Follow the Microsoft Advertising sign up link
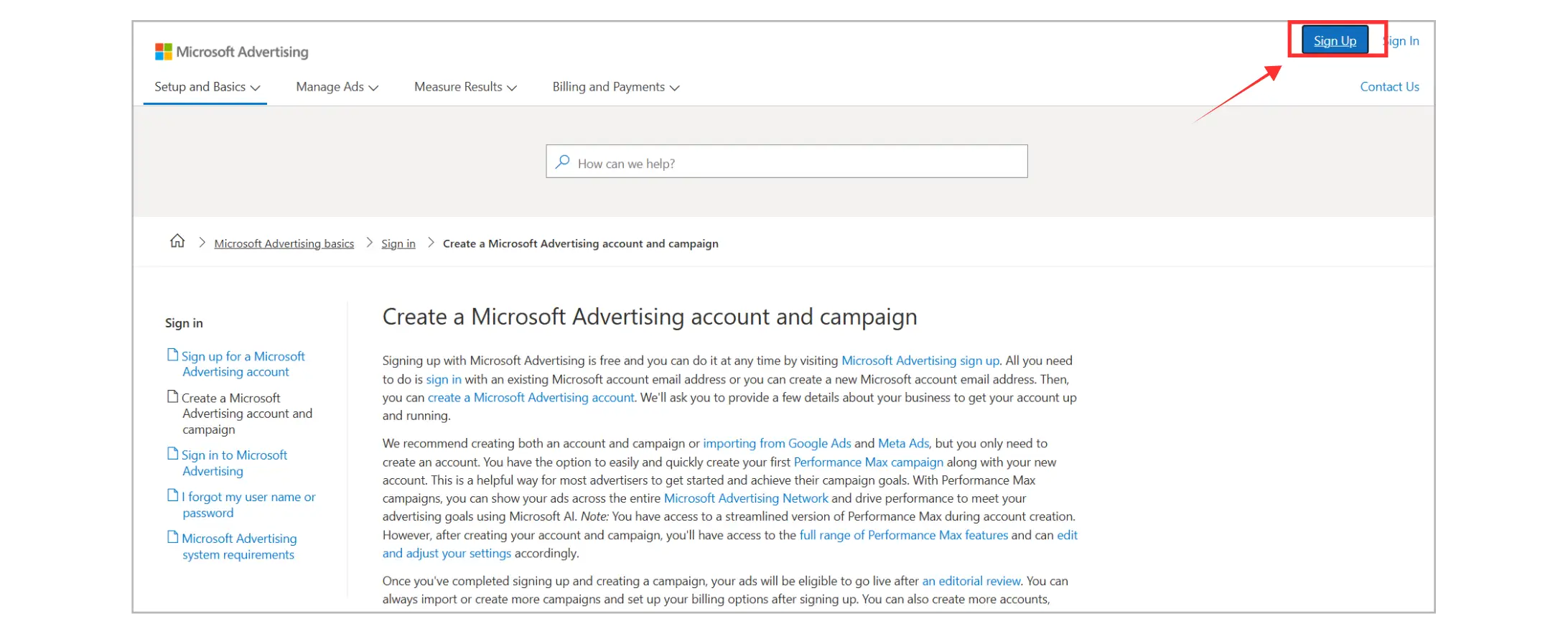The image size is (1568, 634). tap(920, 360)
